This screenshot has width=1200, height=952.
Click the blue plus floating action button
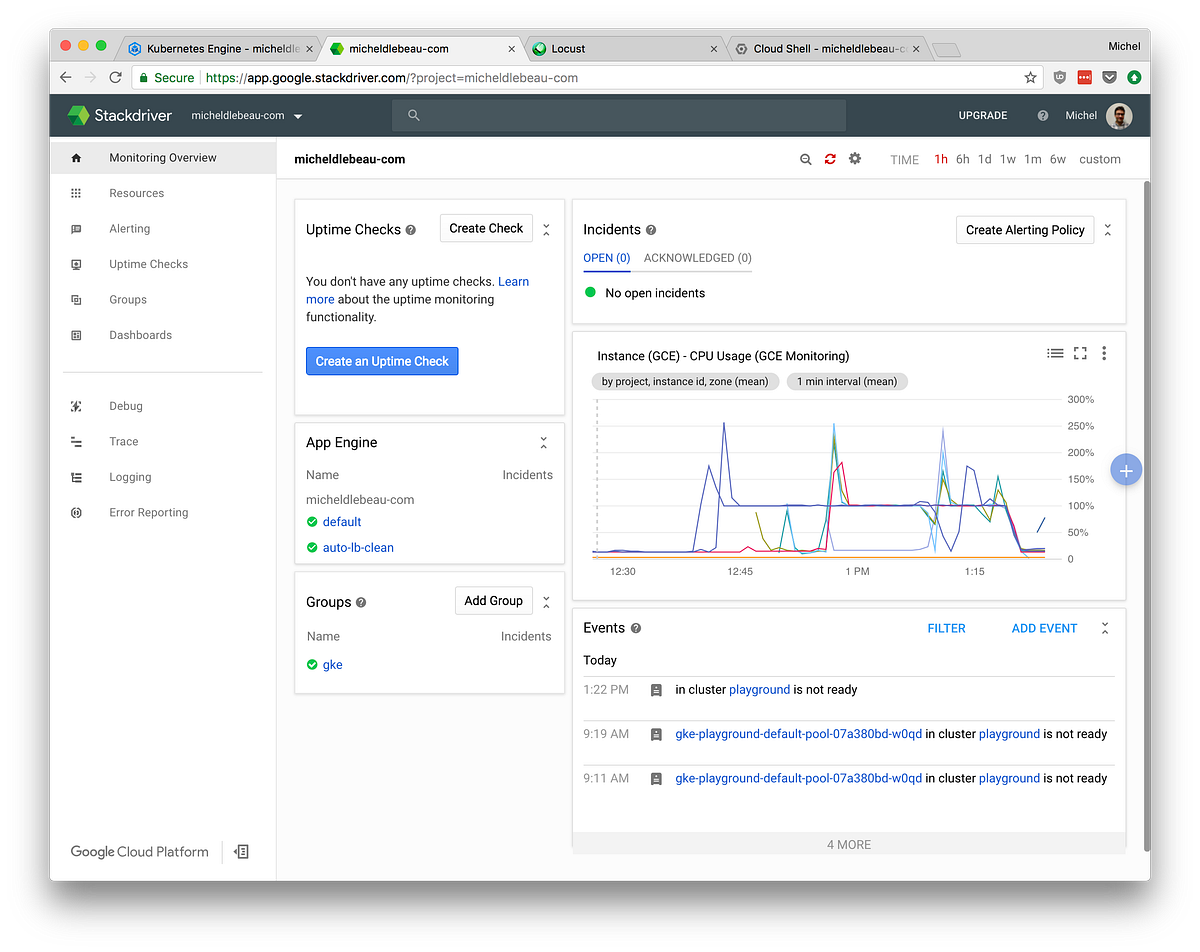click(1126, 470)
